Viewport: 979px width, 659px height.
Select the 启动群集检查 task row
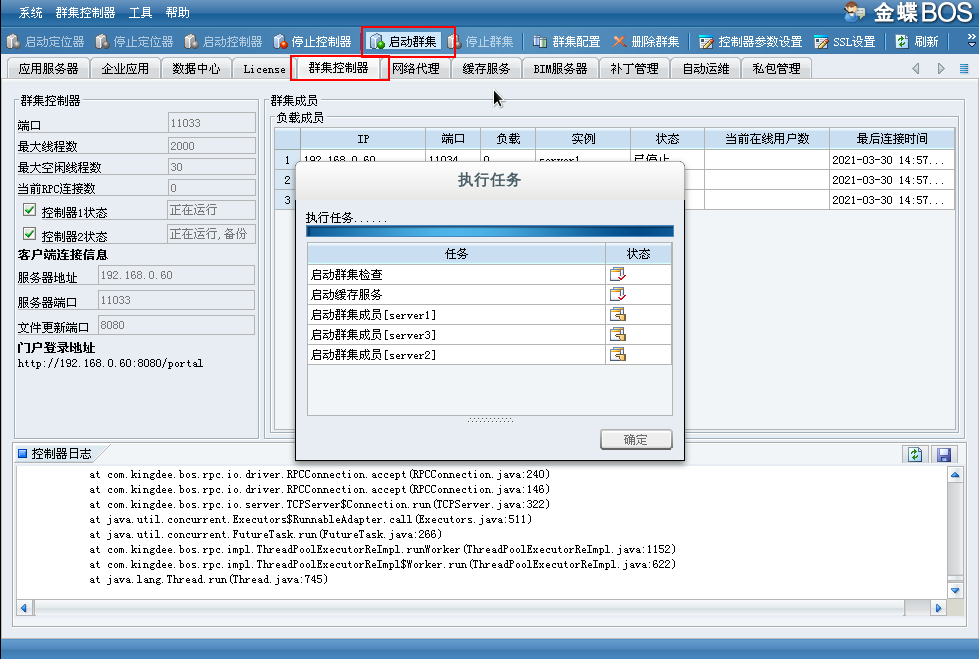coord(490,274)
